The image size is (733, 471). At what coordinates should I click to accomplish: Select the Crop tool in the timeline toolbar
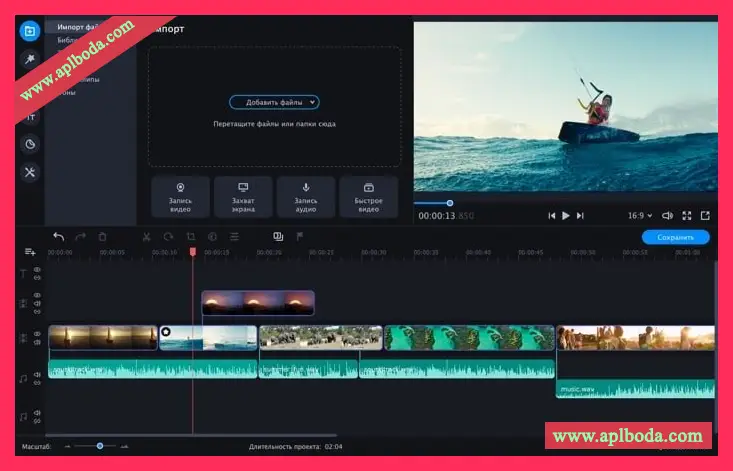[191, 237]
